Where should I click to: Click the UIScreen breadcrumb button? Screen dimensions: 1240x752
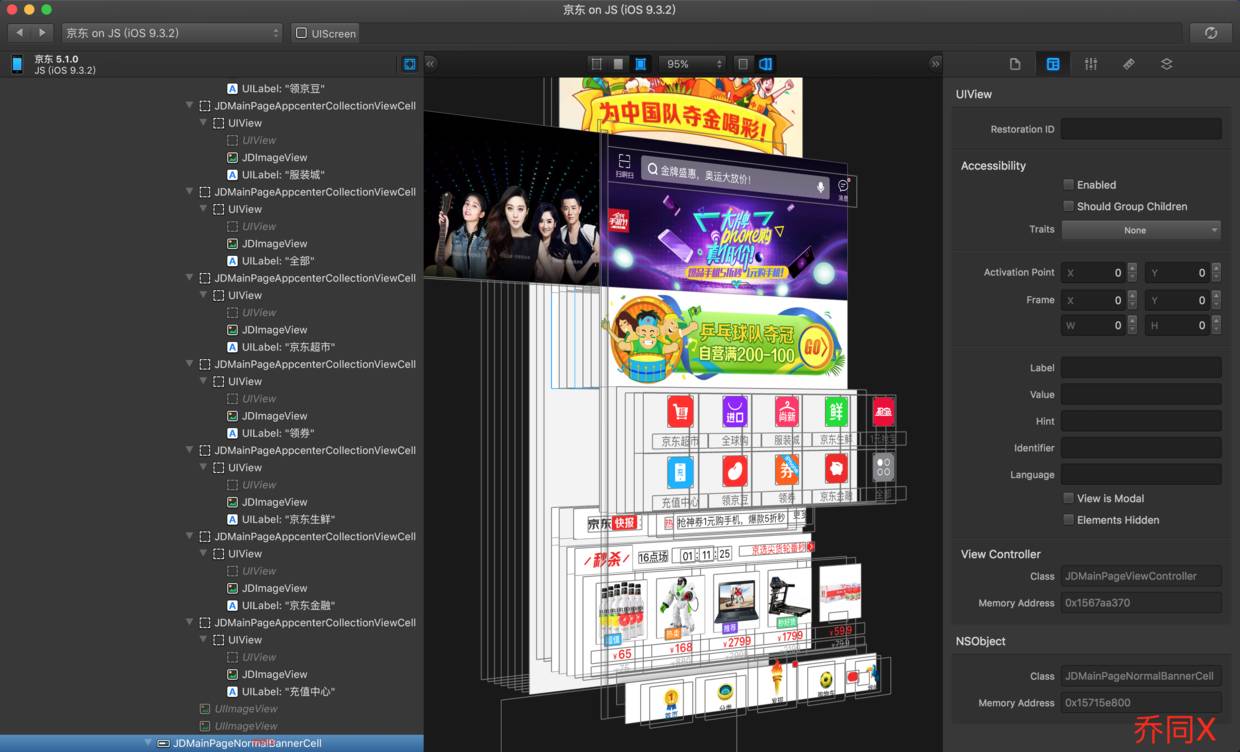coord(326,33)
